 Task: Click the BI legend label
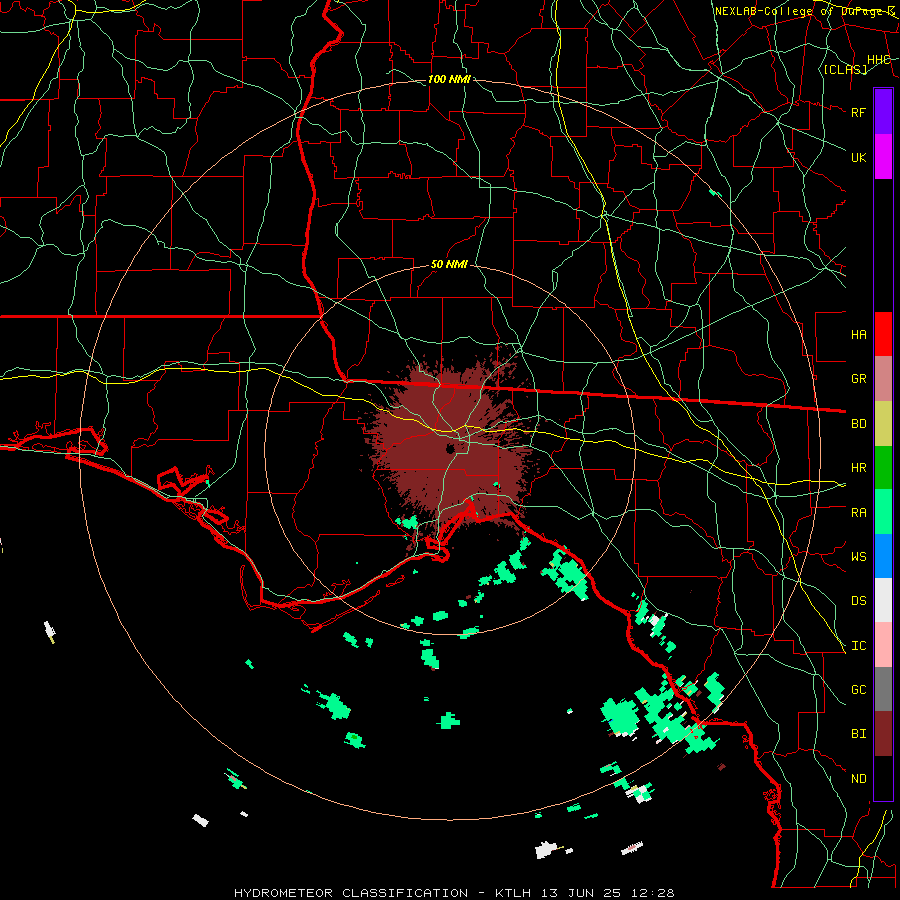point(858,734)
